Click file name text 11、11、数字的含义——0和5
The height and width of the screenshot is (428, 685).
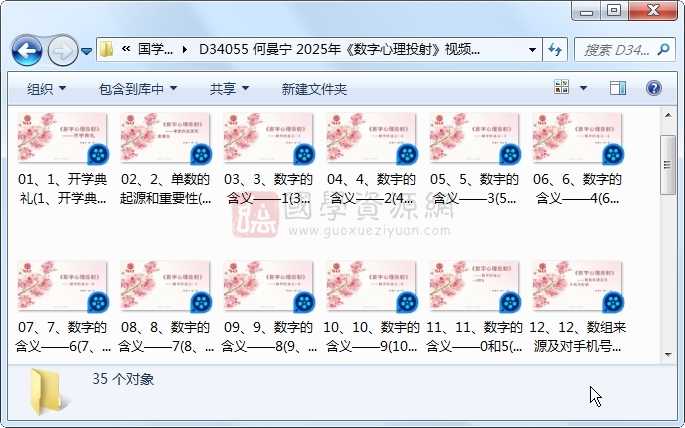[x=474, y=337]
